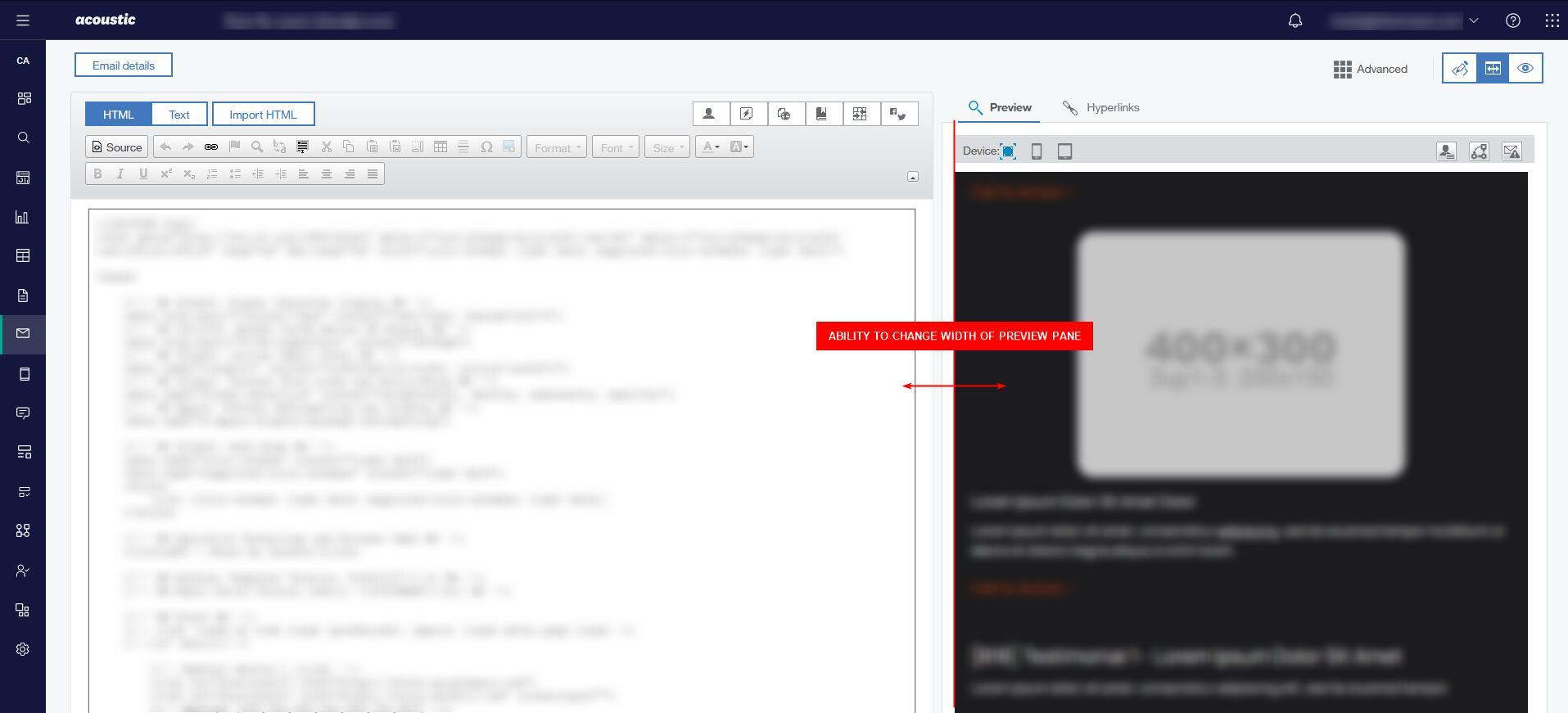Click the special character omega icon

coord(486,147)
